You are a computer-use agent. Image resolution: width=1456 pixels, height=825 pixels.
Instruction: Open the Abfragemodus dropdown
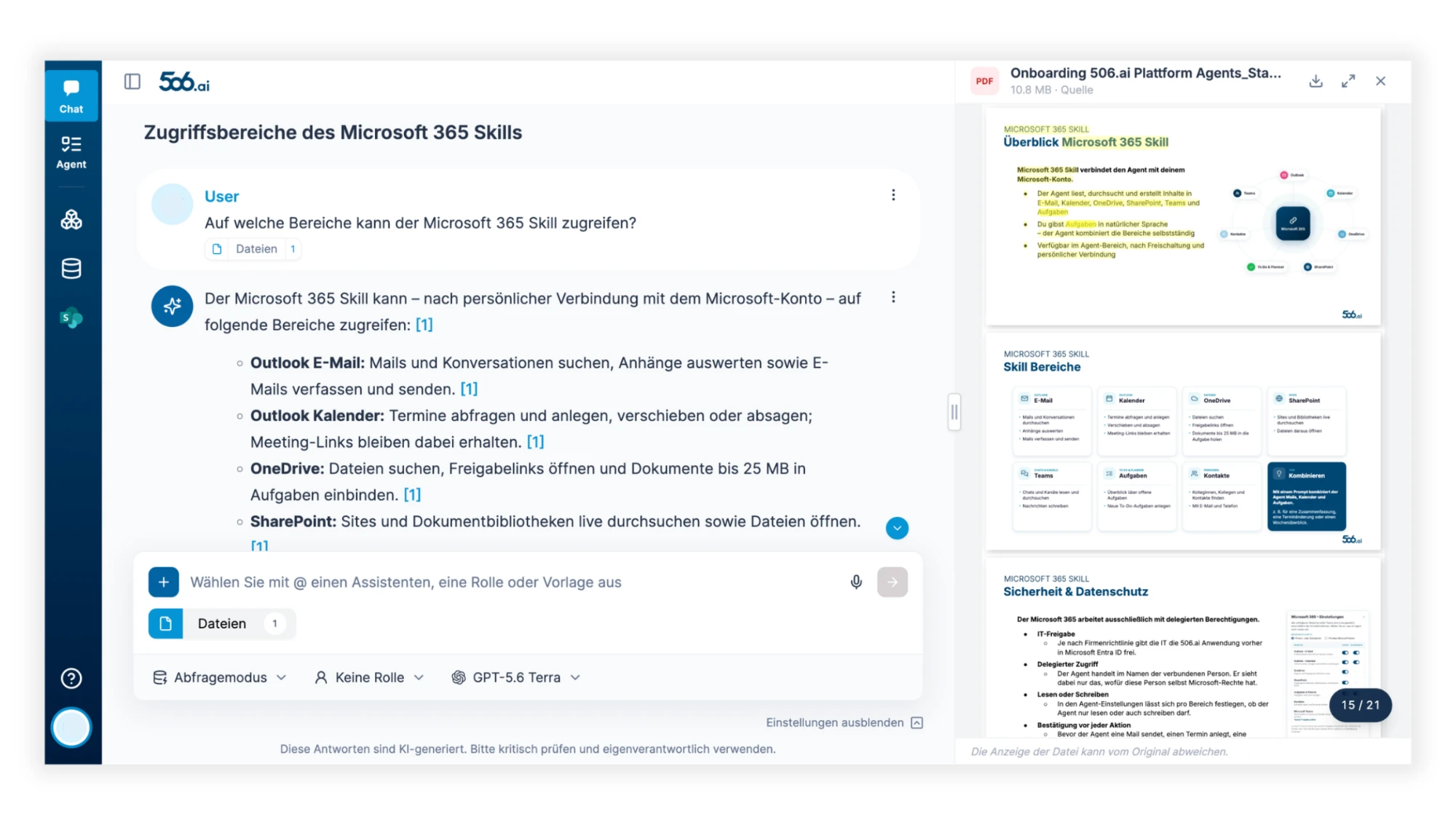pyautogui.click(x=220, y=677)
